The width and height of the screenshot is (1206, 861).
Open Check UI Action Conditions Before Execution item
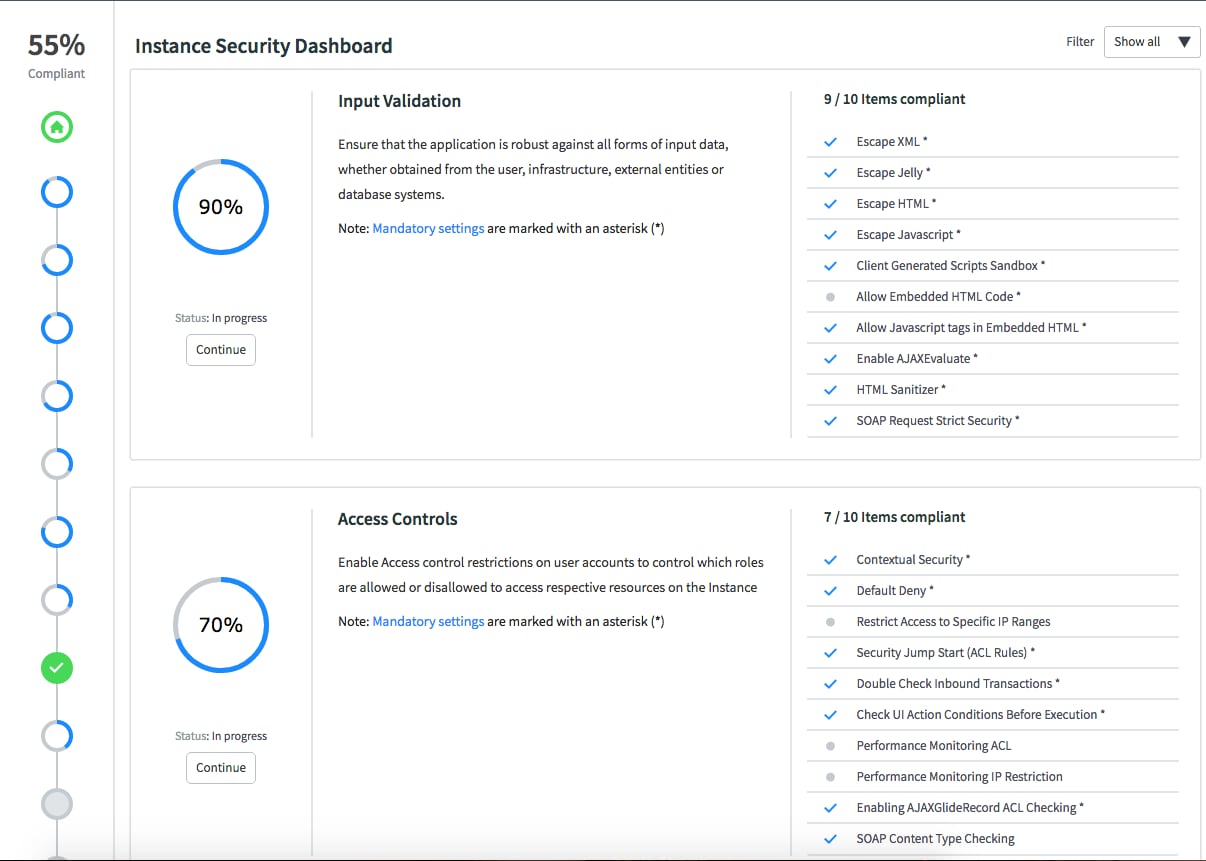981,715
